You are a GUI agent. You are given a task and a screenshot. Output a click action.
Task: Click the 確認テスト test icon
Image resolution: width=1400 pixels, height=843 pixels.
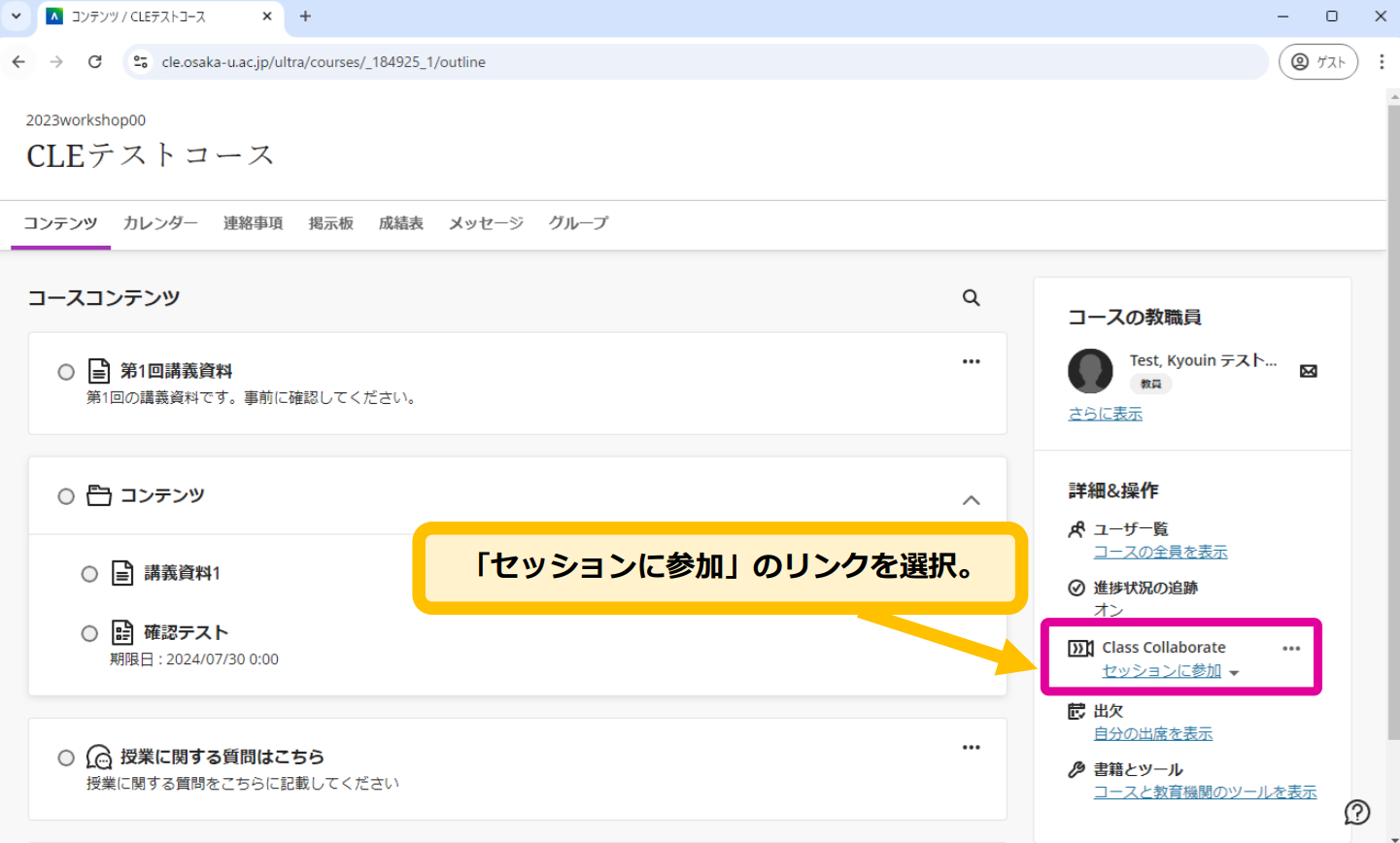point(122,632)
